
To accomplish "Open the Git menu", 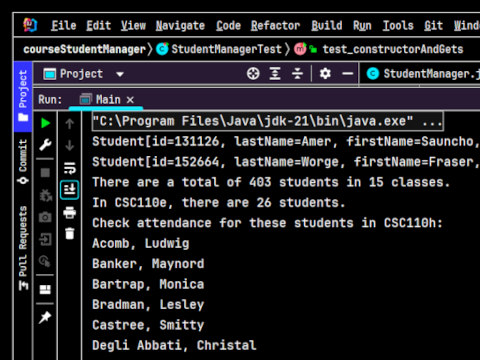I will click(433, 26).
